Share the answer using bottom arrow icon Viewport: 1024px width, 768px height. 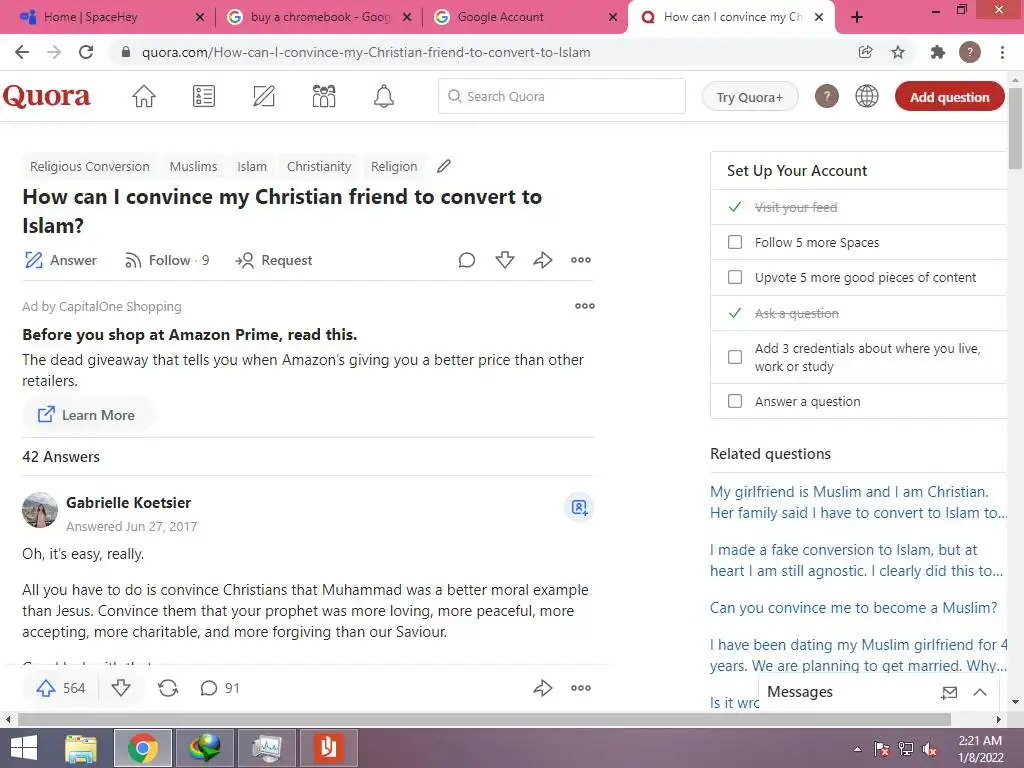(543, 688)
